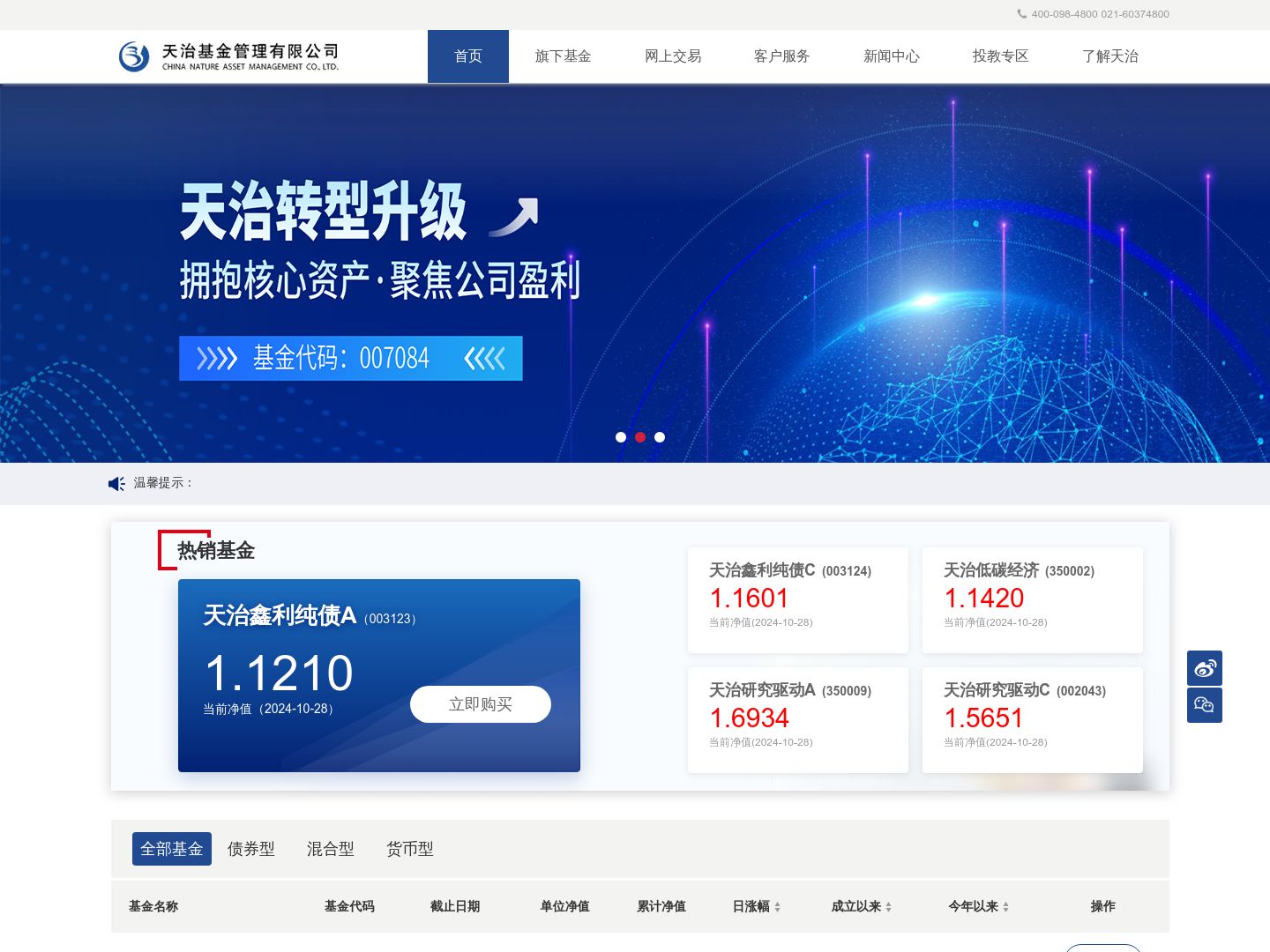The height and width of the screenshot is (952, 1270).
Task: Open 天治鑫利纯债A fund title
Action: point(280,615)
